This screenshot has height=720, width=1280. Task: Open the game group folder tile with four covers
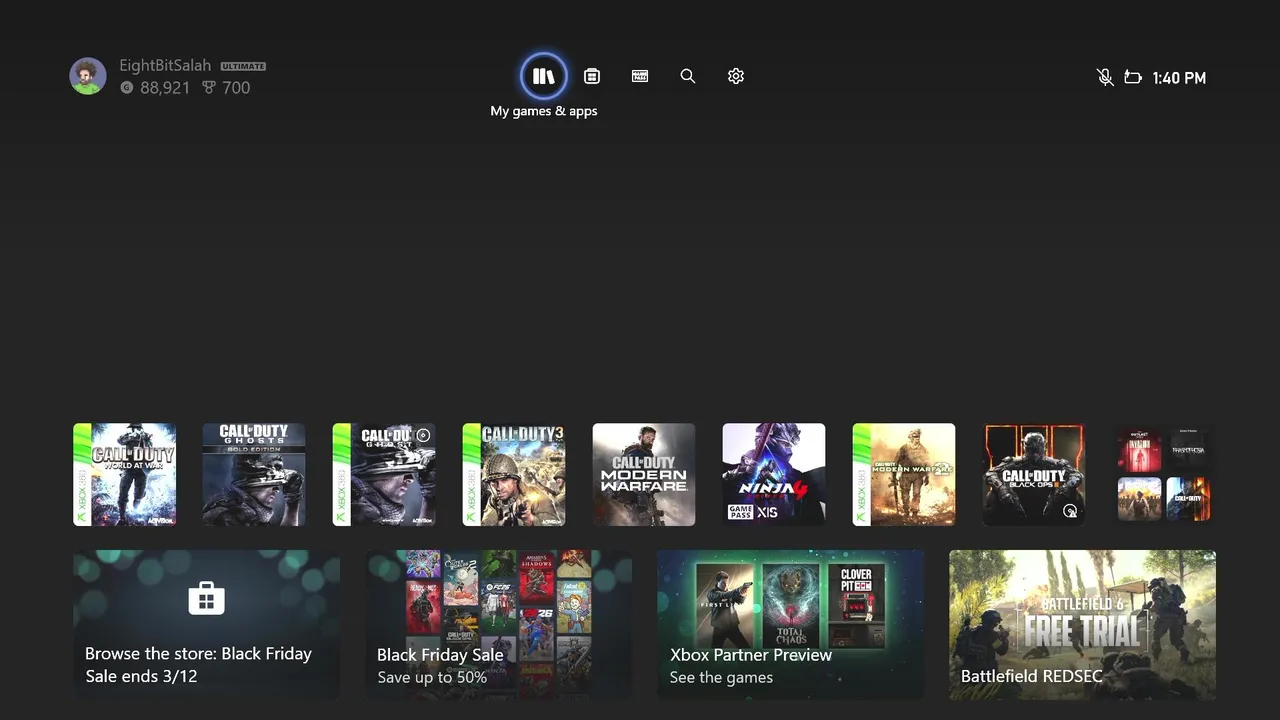point(1164,474)
